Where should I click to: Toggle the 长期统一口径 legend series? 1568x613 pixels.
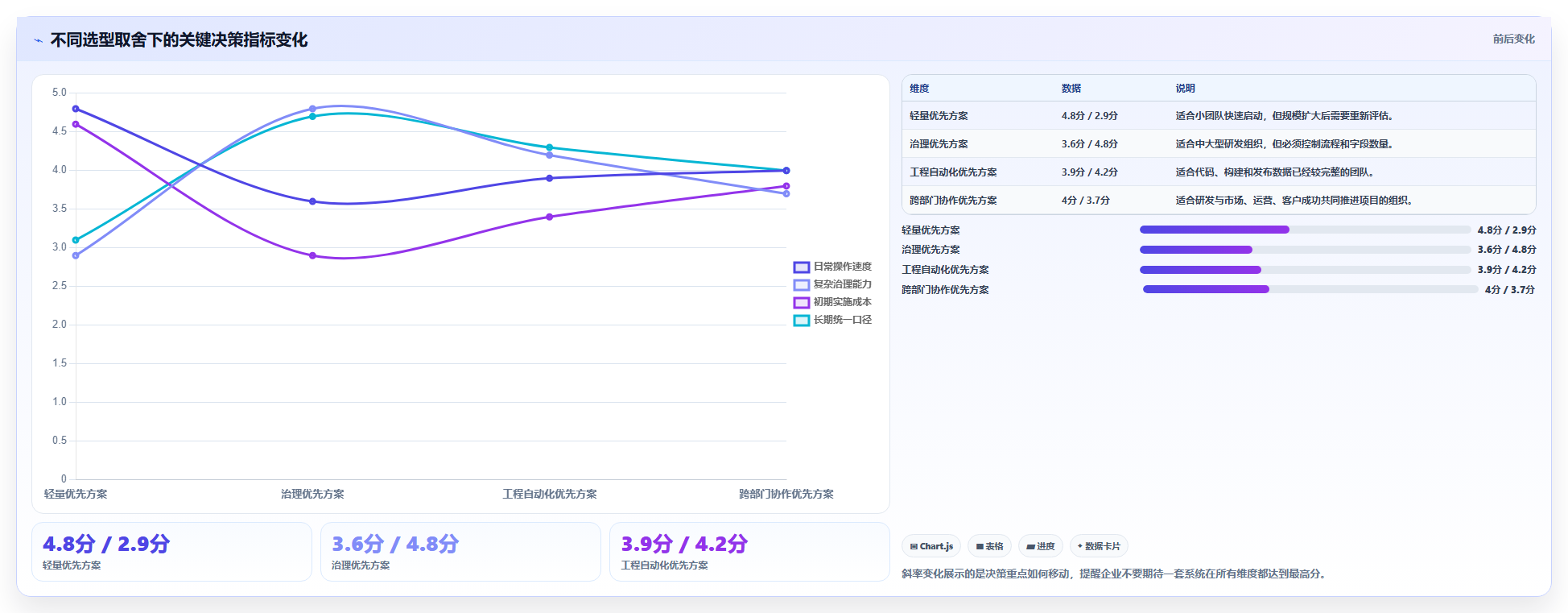click(832, 320)
